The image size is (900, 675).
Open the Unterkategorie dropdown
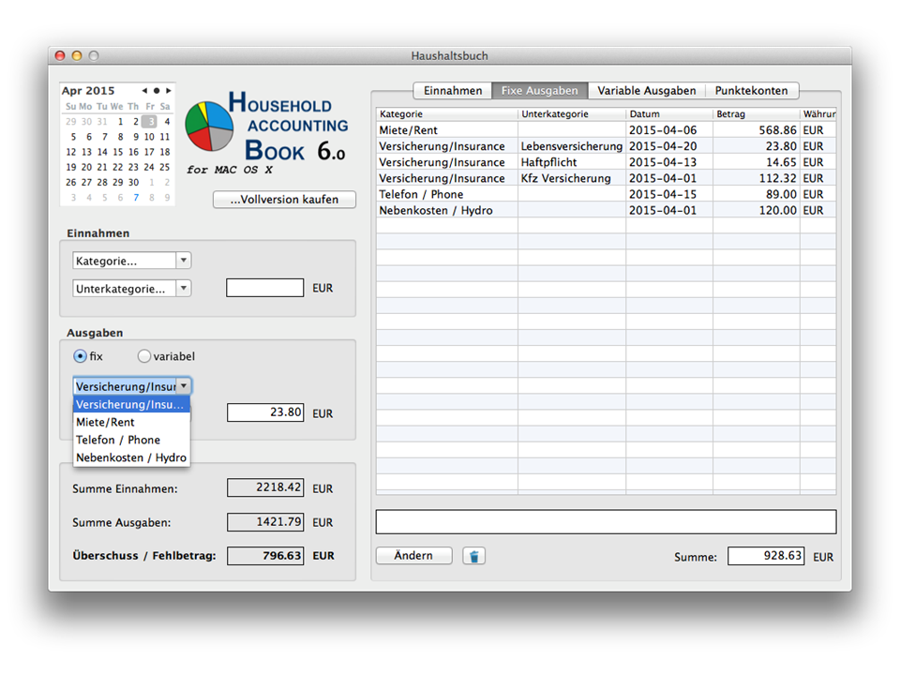pos(131,289)
